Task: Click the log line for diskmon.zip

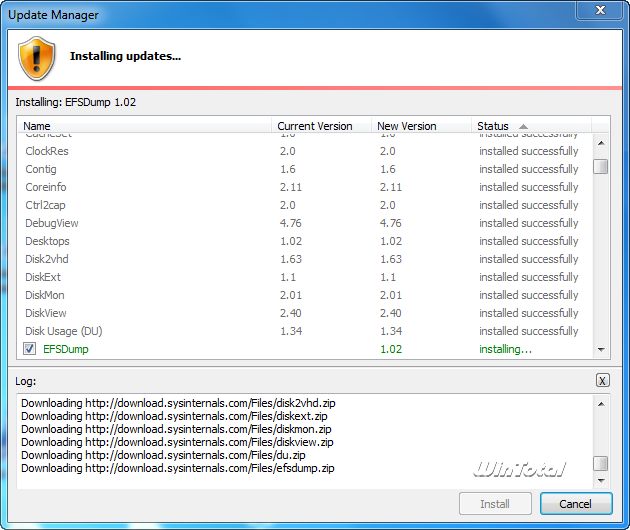Action: (x=176, y=429)
